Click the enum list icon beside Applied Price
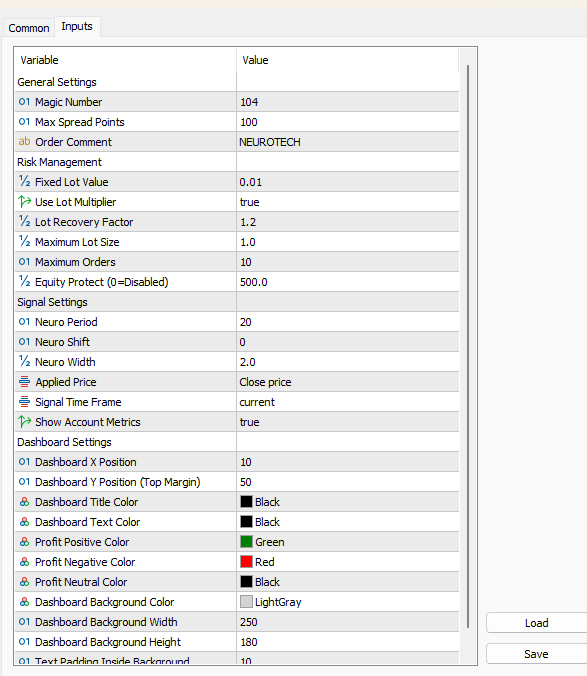The height and width of the screenshot is (676, 587). [x=25, y=382]
